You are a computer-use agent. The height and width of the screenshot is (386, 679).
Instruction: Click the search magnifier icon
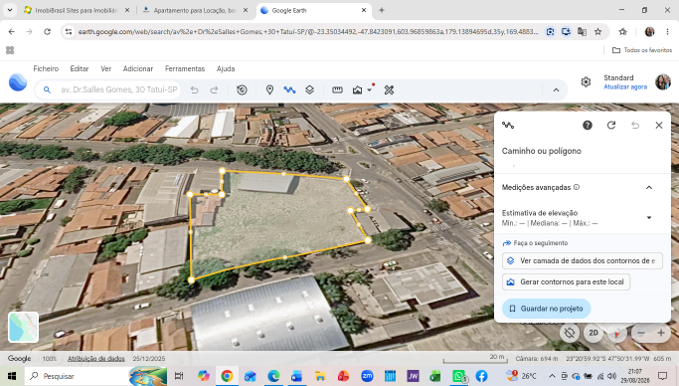pos(47,90)
